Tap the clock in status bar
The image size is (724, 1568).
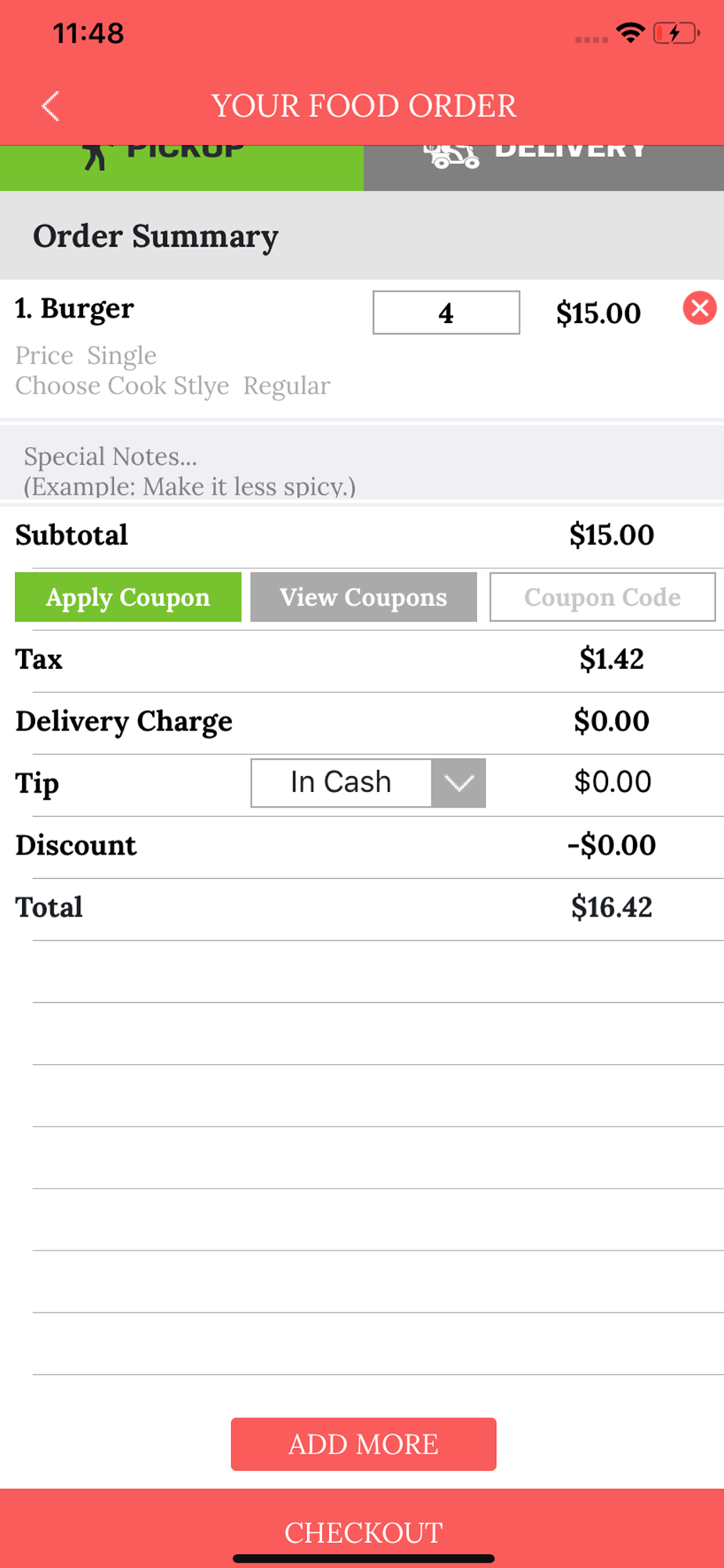point(89,34)
